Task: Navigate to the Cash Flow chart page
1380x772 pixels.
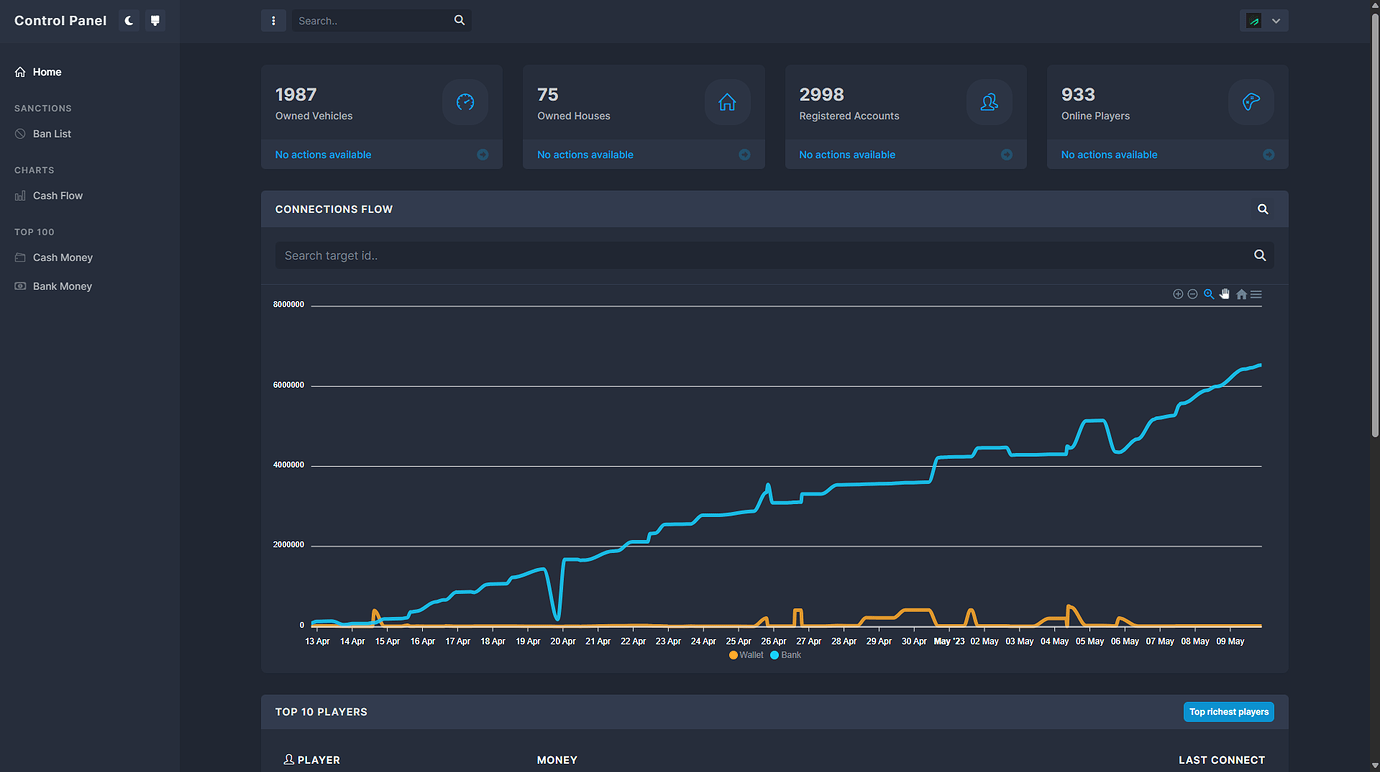Action: coord(57,195)
